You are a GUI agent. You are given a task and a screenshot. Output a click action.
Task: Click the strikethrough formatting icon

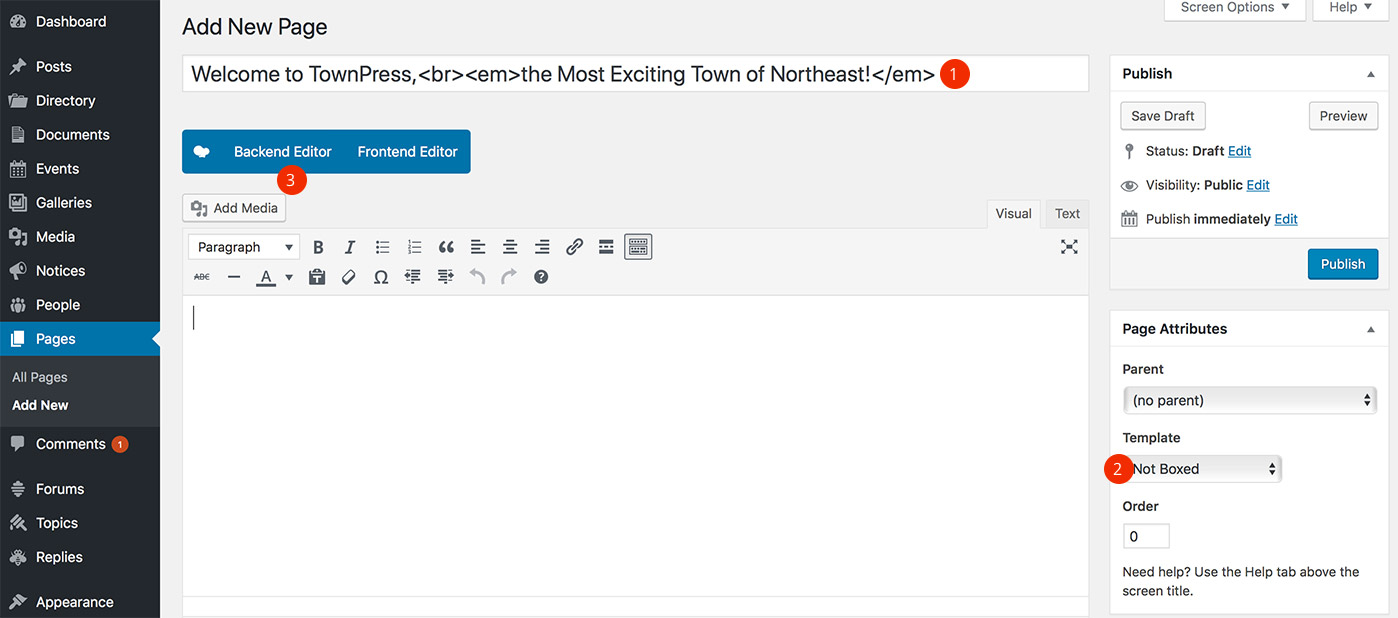pos(202,277)
